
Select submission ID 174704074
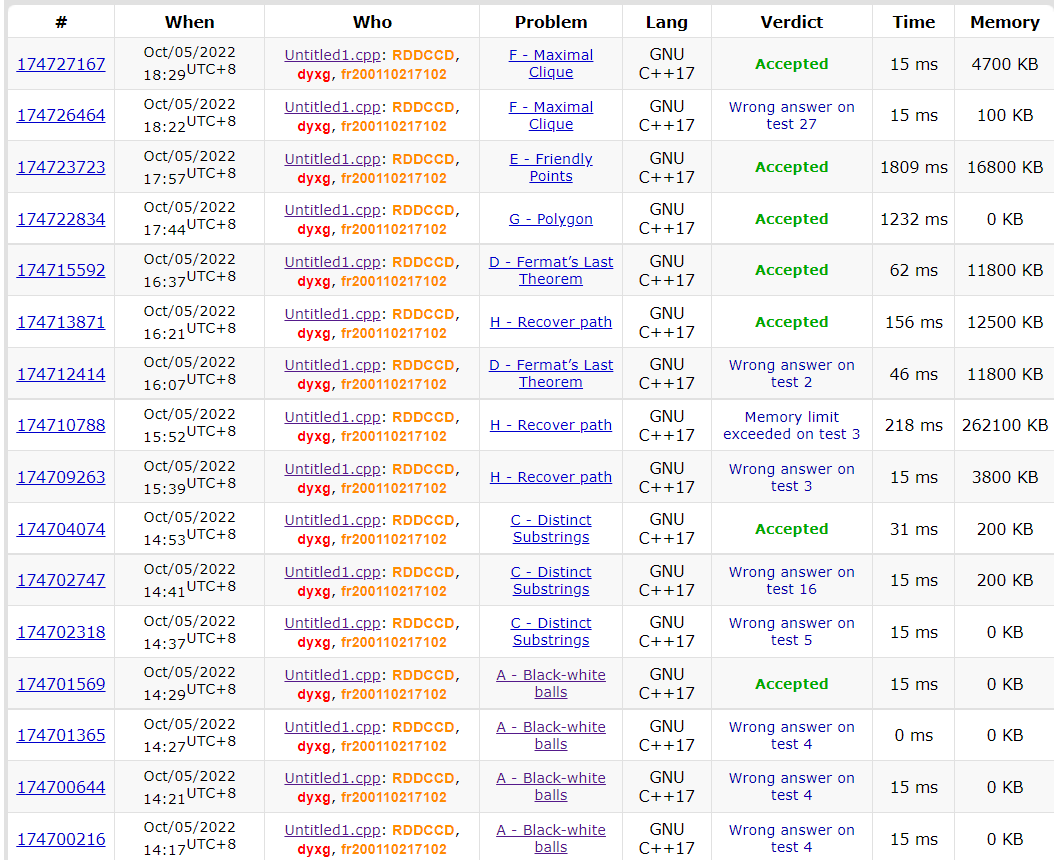click(61, 529)
